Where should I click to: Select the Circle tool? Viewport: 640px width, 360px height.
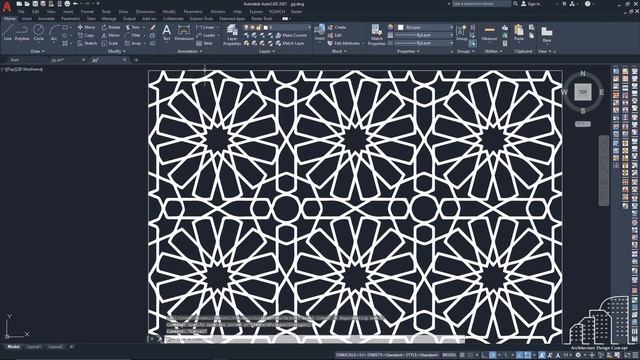(x=38, y=32)
